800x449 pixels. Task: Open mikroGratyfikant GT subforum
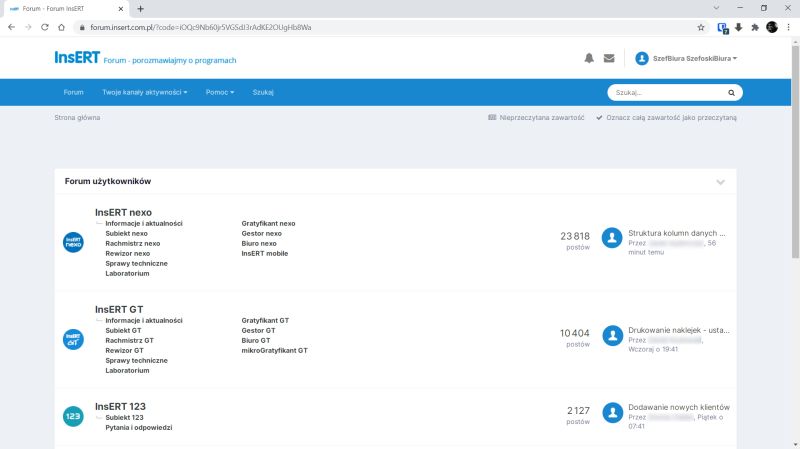point(274,351)
